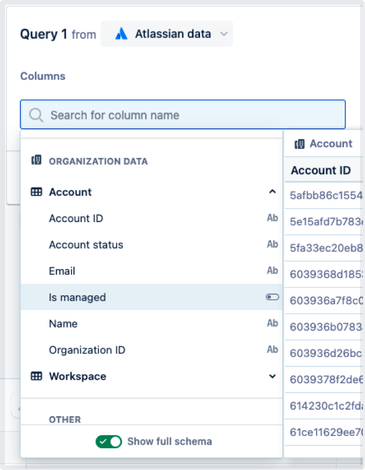Click the boolean type icon for Is managed
The height and width of the screenshot is (470, 365).
tap(272, 297)
